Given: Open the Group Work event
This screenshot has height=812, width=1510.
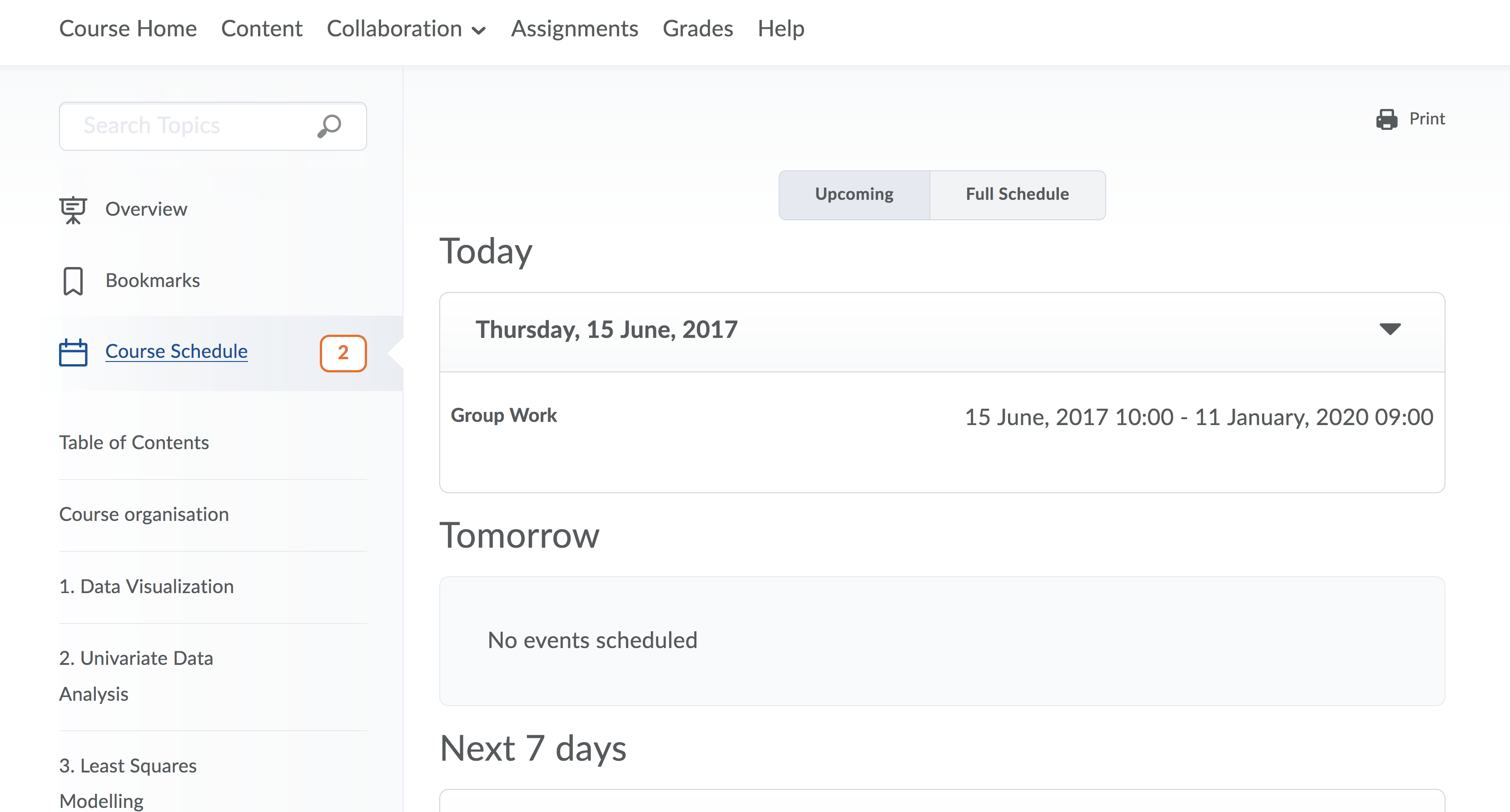Looking at the screenshot, I should [503, 416].
